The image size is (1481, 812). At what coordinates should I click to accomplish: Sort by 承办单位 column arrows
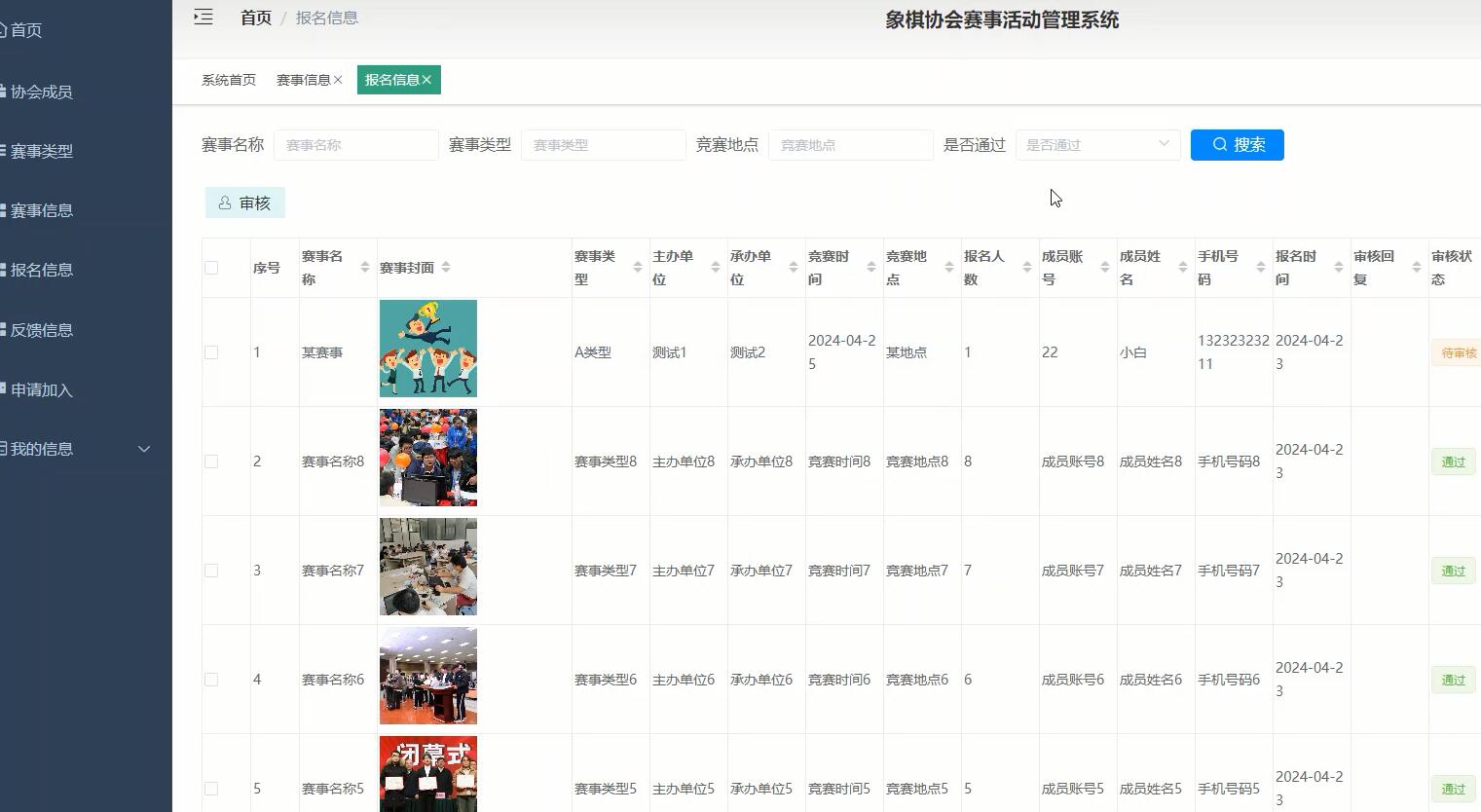tap(794, 268)
